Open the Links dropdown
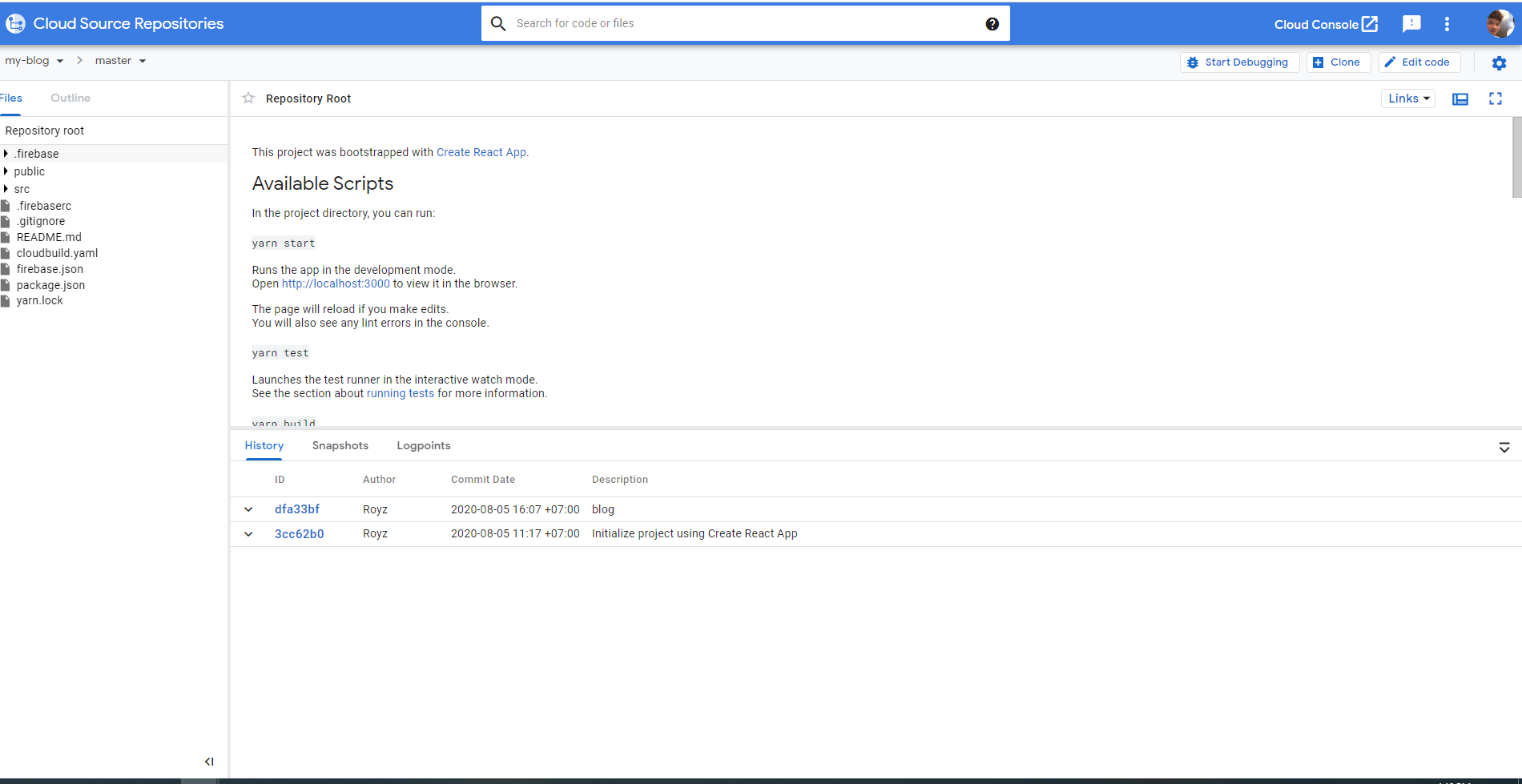The width and height of the screenshot is (1522, 784). [x=1408, y=99]
